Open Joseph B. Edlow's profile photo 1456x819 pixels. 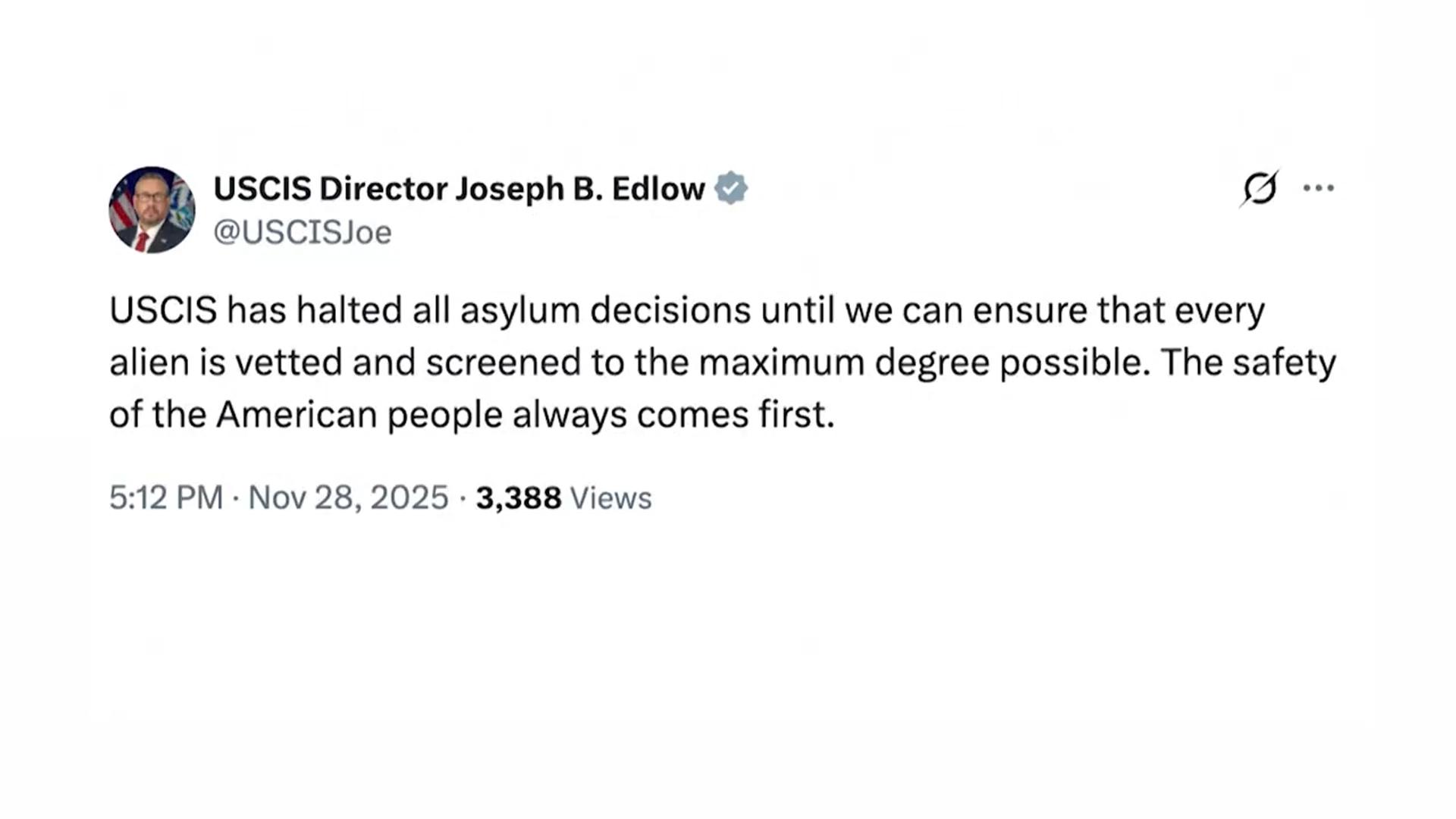(152, 210)
